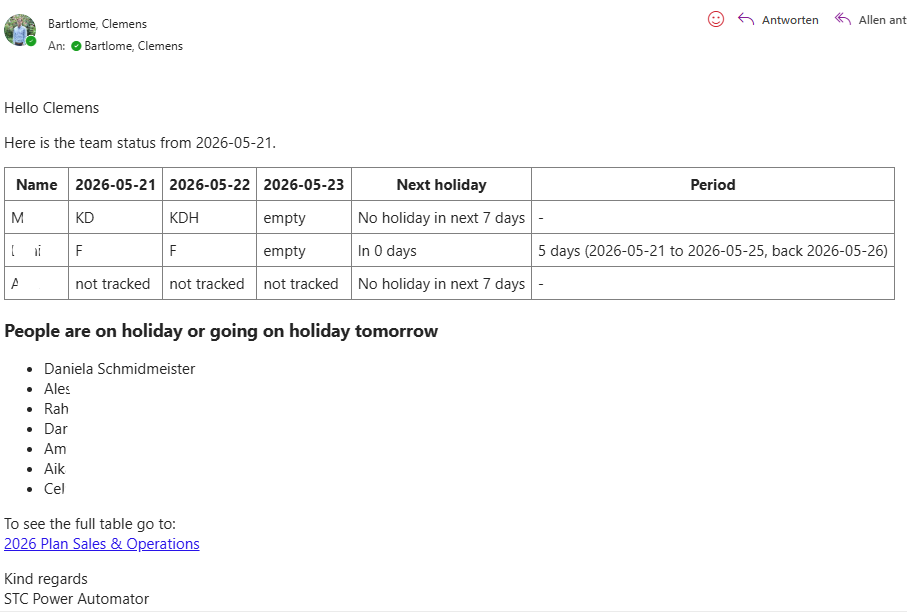This screenshot has height=612, width=907.
Task: Select sender name Bartlome, Clemens
Action: [97, 24]
